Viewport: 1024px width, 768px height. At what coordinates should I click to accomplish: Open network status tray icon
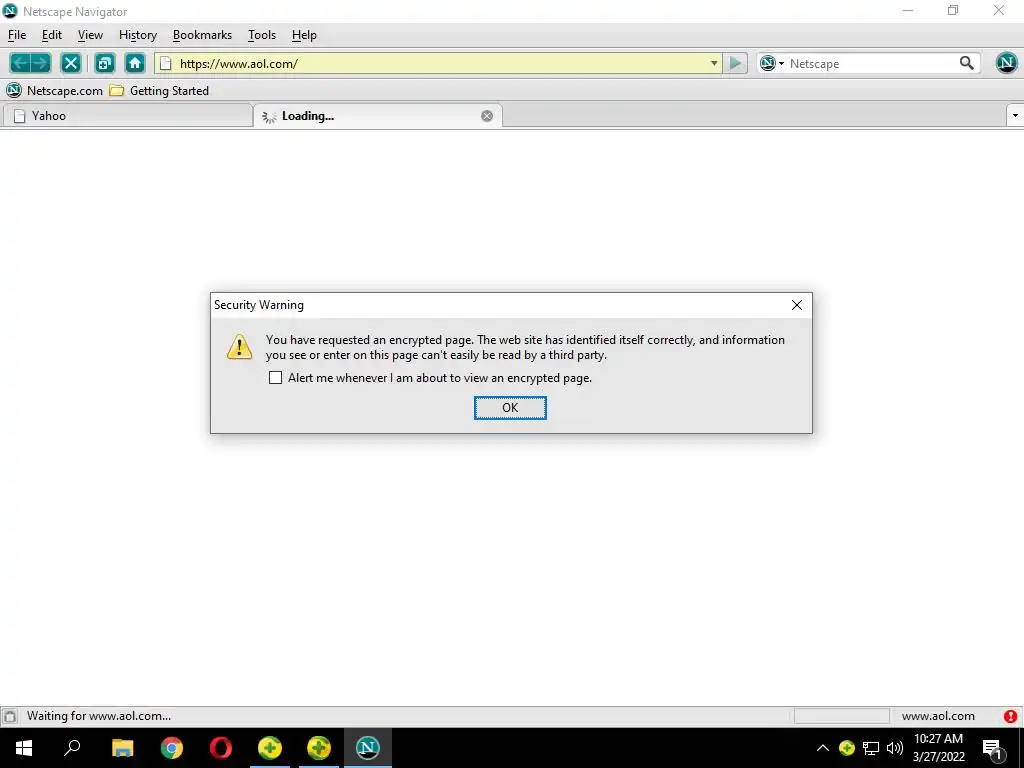coord(871,748)
